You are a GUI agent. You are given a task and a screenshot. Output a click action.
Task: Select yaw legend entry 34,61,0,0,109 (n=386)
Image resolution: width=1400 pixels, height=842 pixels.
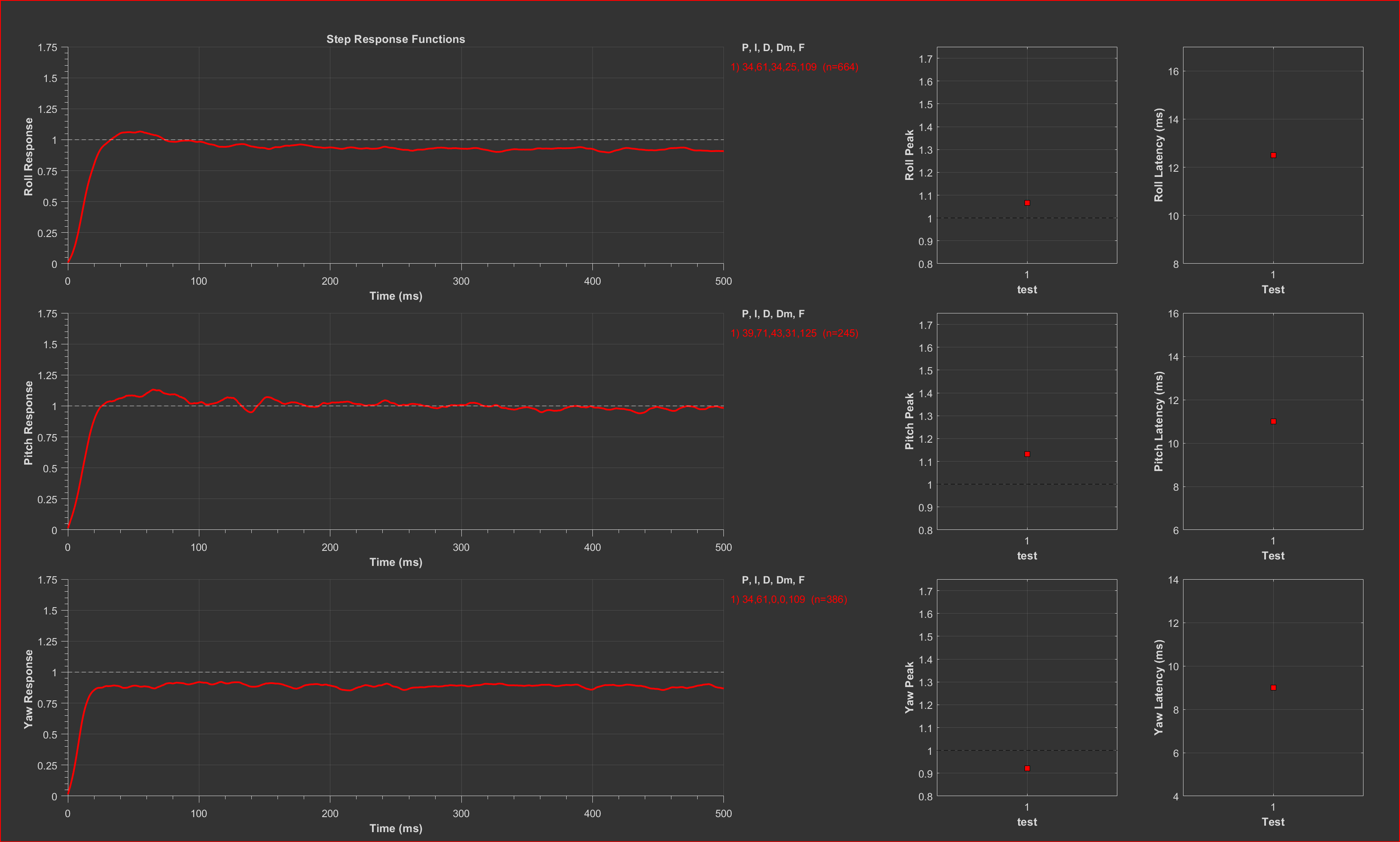(x=788, y=599)
